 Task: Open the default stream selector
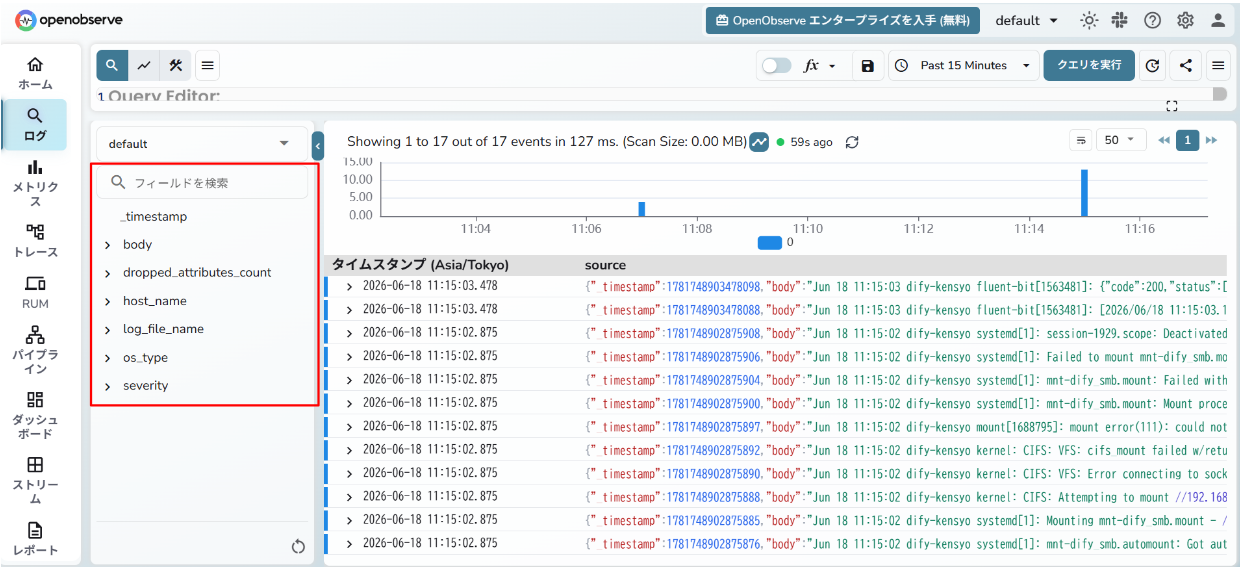pyautogui.click(x=202, y=144)
